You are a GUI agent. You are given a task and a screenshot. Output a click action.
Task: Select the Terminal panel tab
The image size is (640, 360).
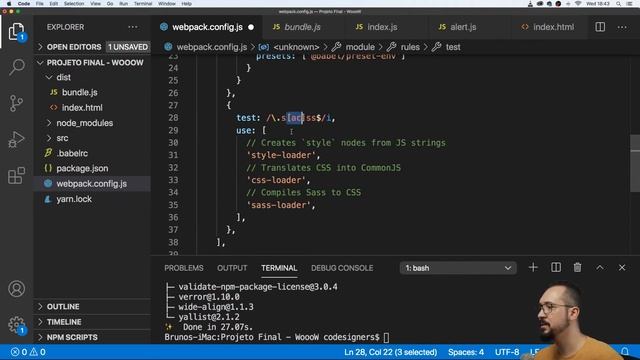(x=279, y=268)
